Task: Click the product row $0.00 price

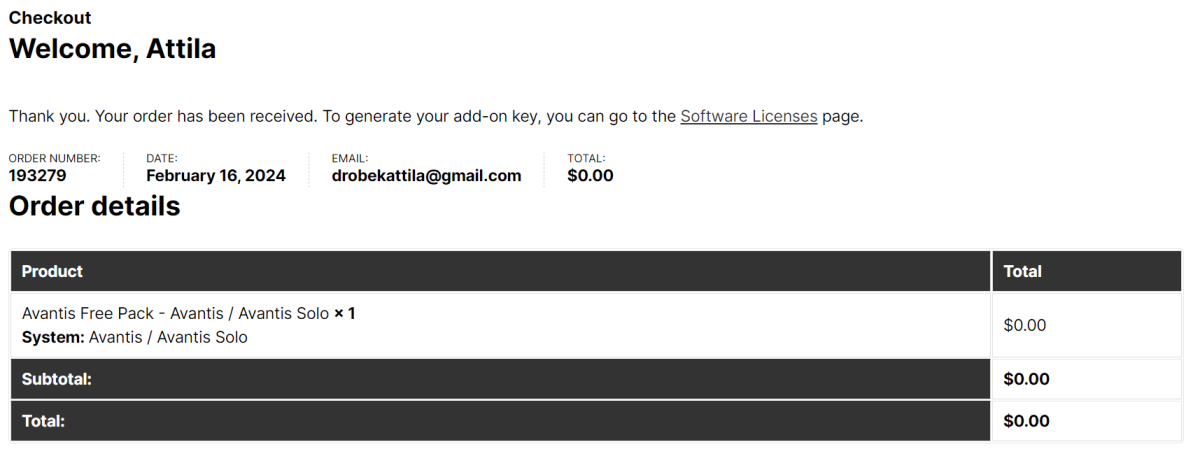Action: pyautogui.click(x=1025, y=325)
